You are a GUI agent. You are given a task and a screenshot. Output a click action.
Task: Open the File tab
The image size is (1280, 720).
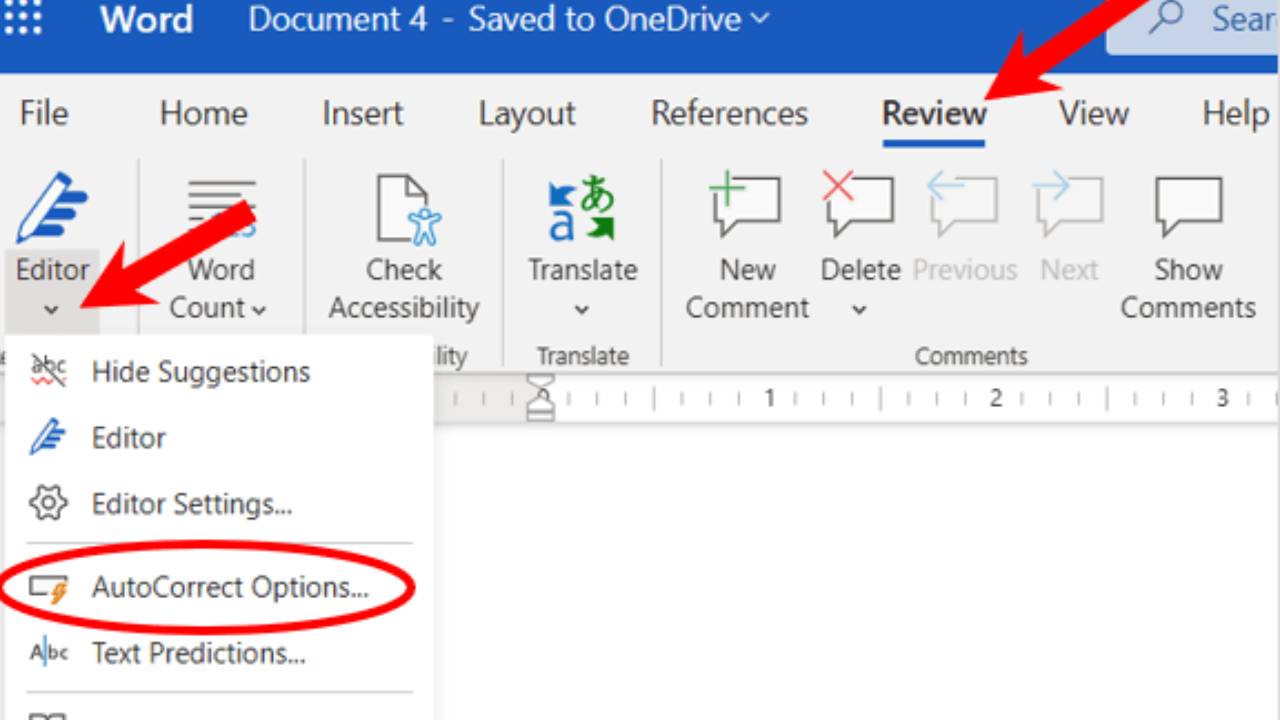[x=44, y=113]
